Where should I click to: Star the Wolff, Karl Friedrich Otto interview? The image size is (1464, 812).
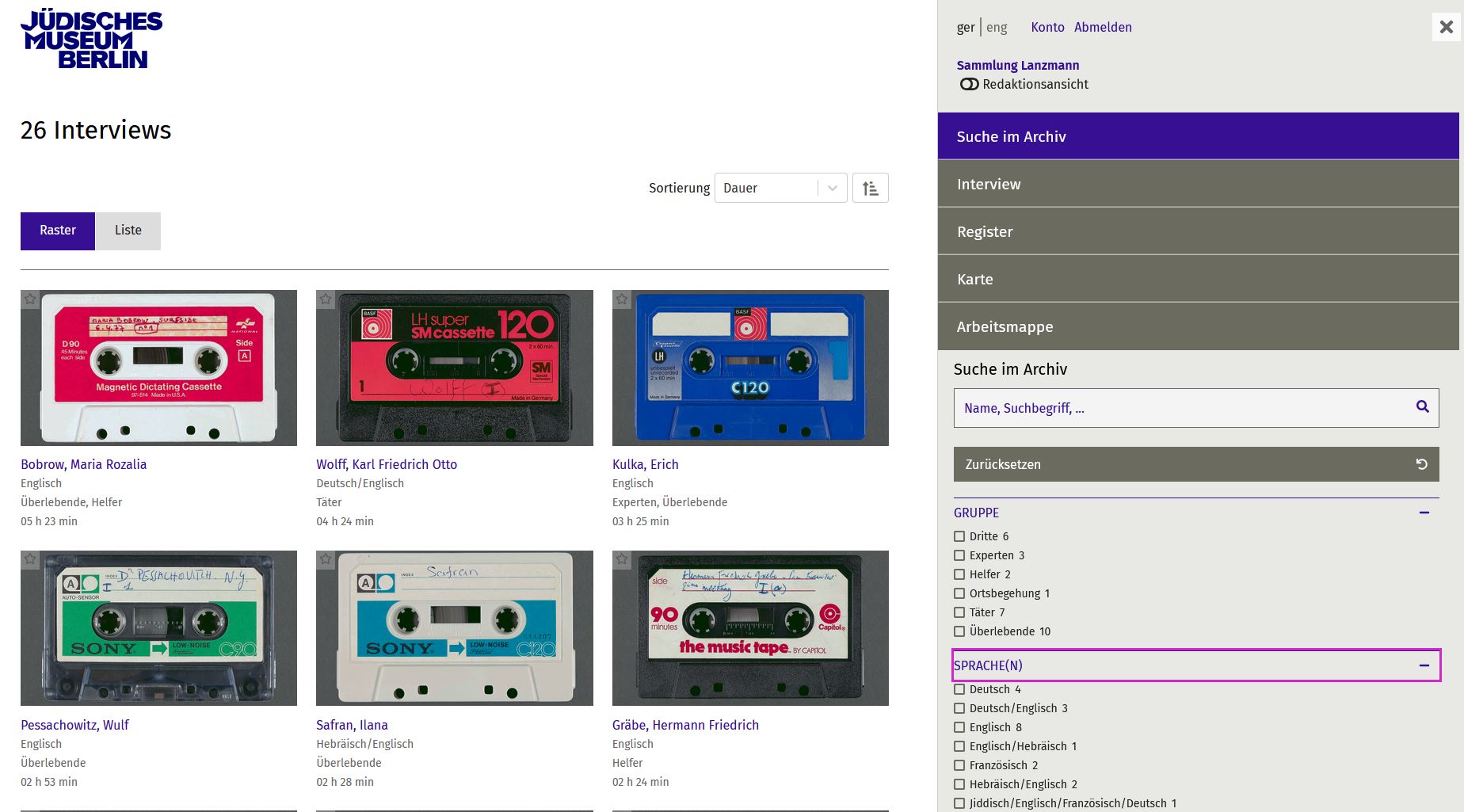coord(326,299)
